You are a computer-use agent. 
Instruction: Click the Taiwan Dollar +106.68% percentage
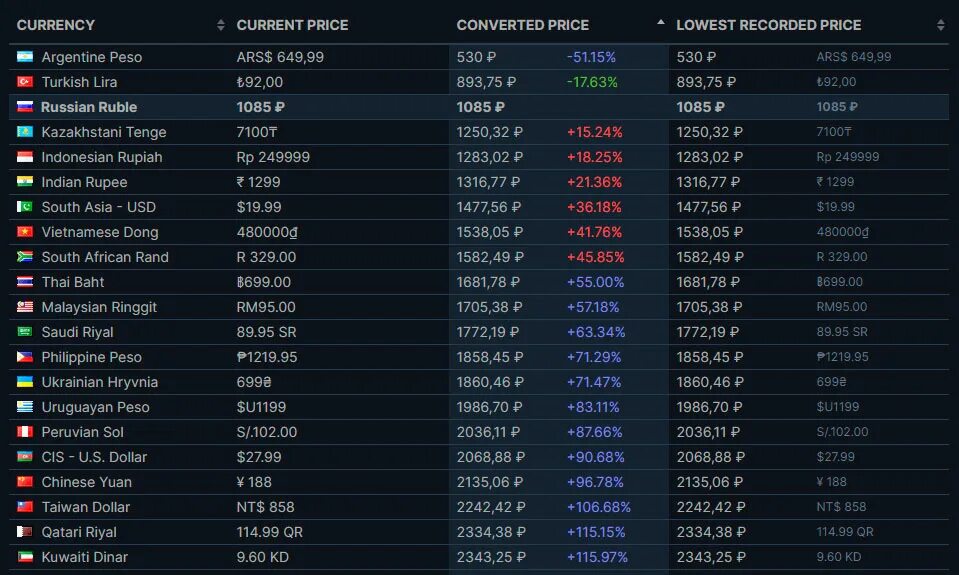coord(599,507)
